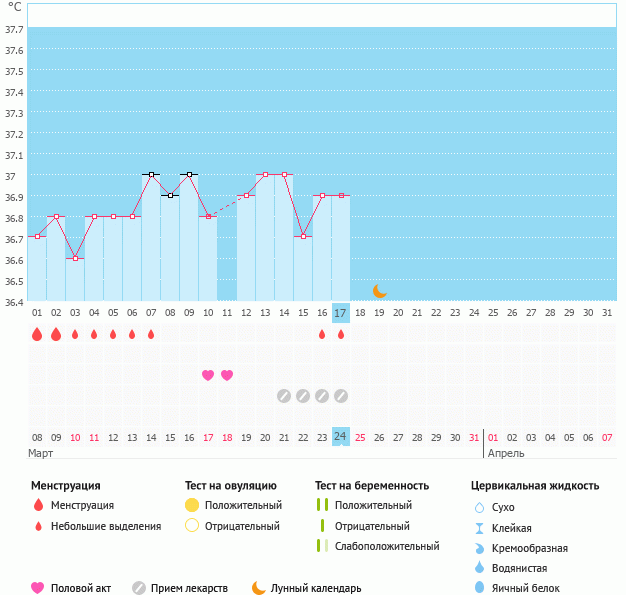Click the medication icon under cycle day 17
The width and height of the screenshot is (626, 595).
[x=341, y=396]
